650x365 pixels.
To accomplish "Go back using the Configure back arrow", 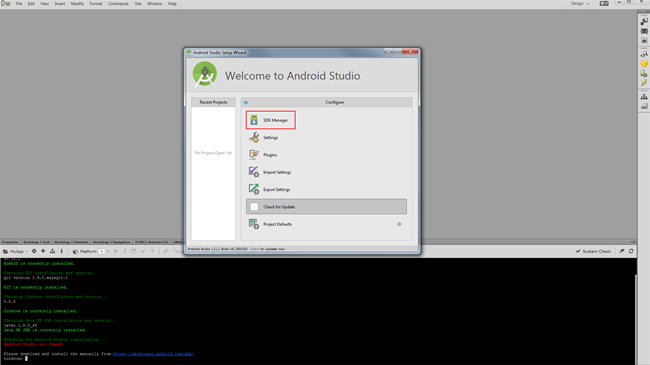I will click(246, 102).
